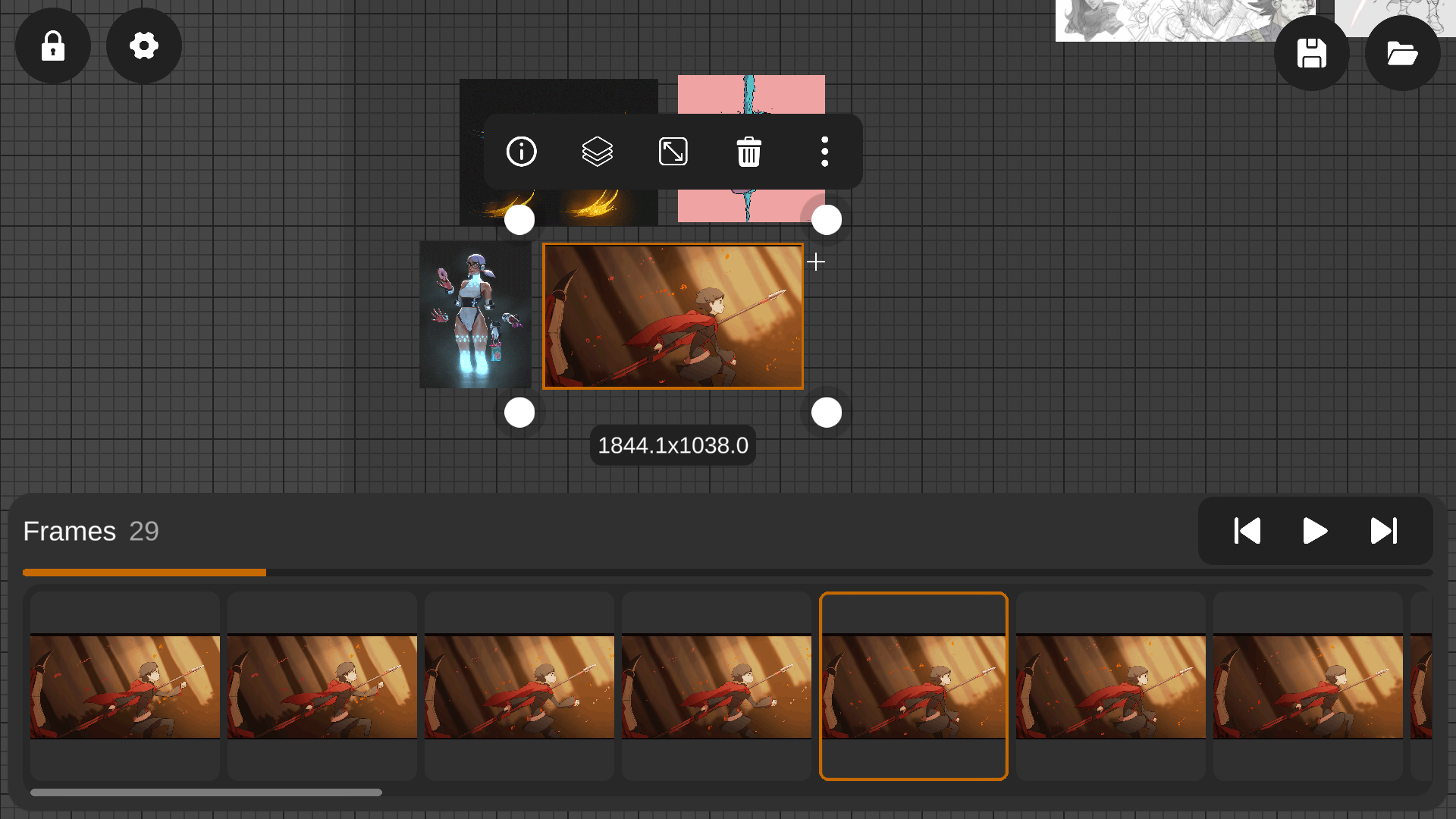Toggle the canvas lock button

tap(53, 45)
